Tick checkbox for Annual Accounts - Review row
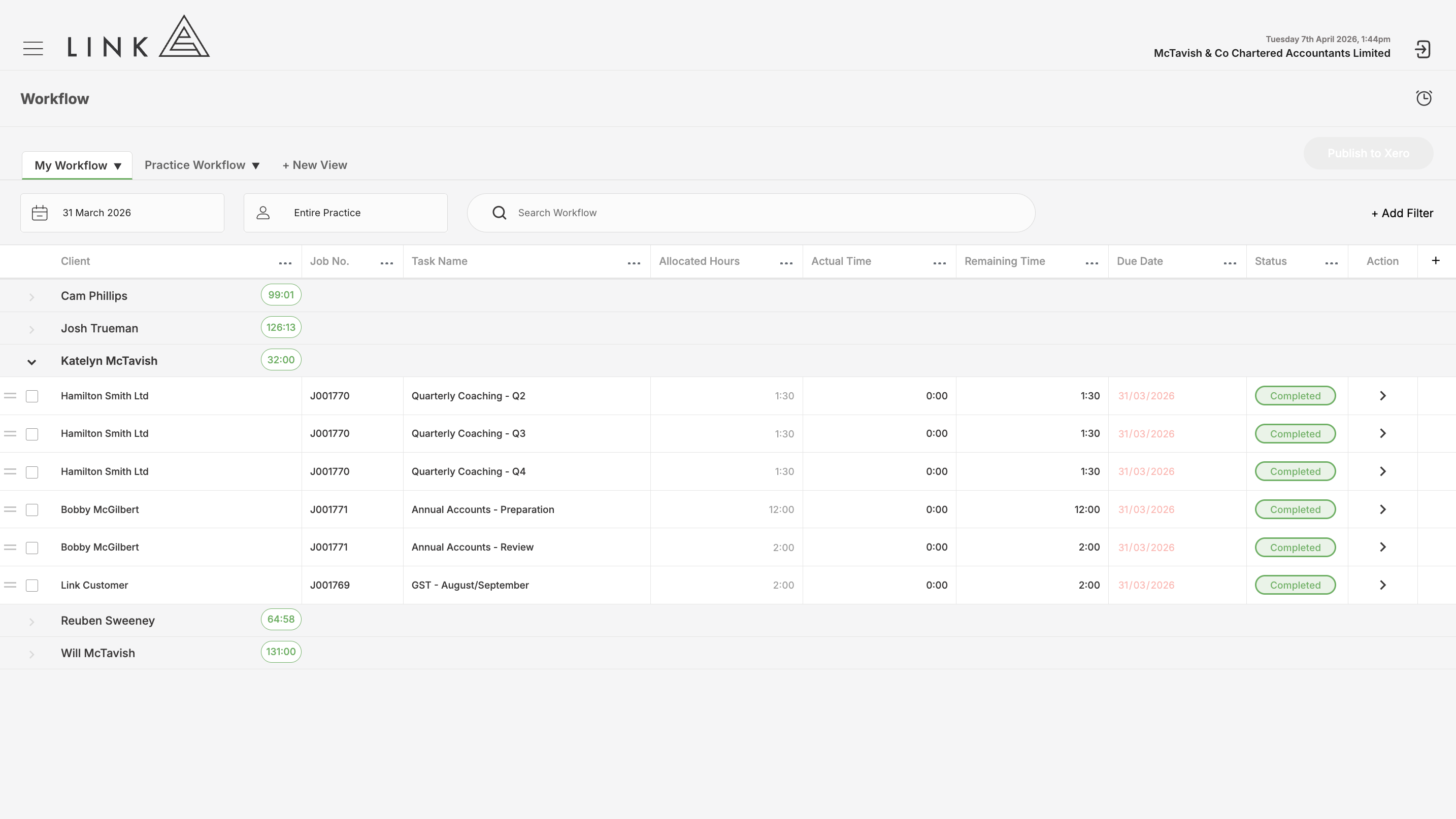Screen dimensions: 1456x819 [x=32, y=548]
